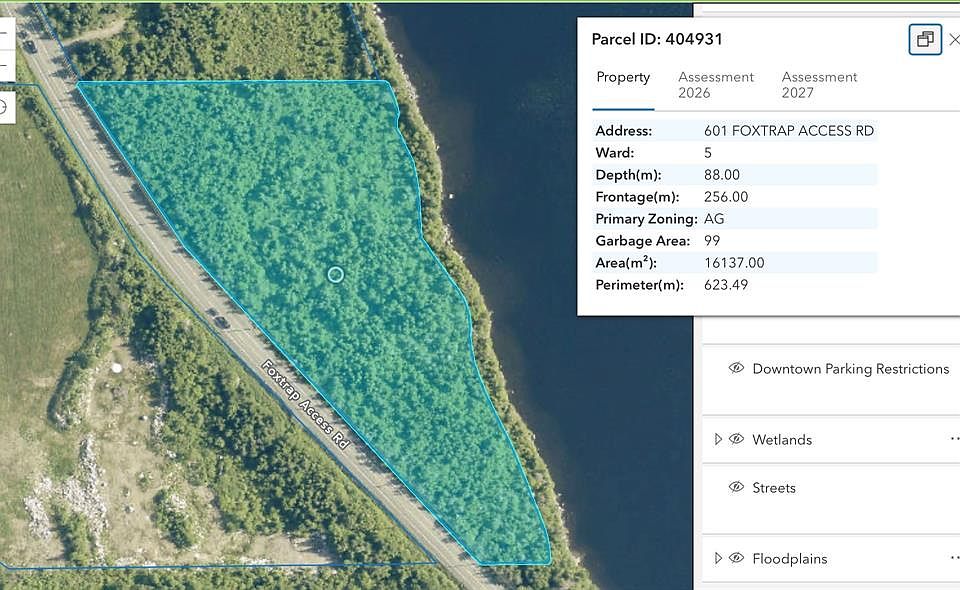Click the Downtown Parking Restrictions layer name
The image size is (960, 590).
[850, 369]
